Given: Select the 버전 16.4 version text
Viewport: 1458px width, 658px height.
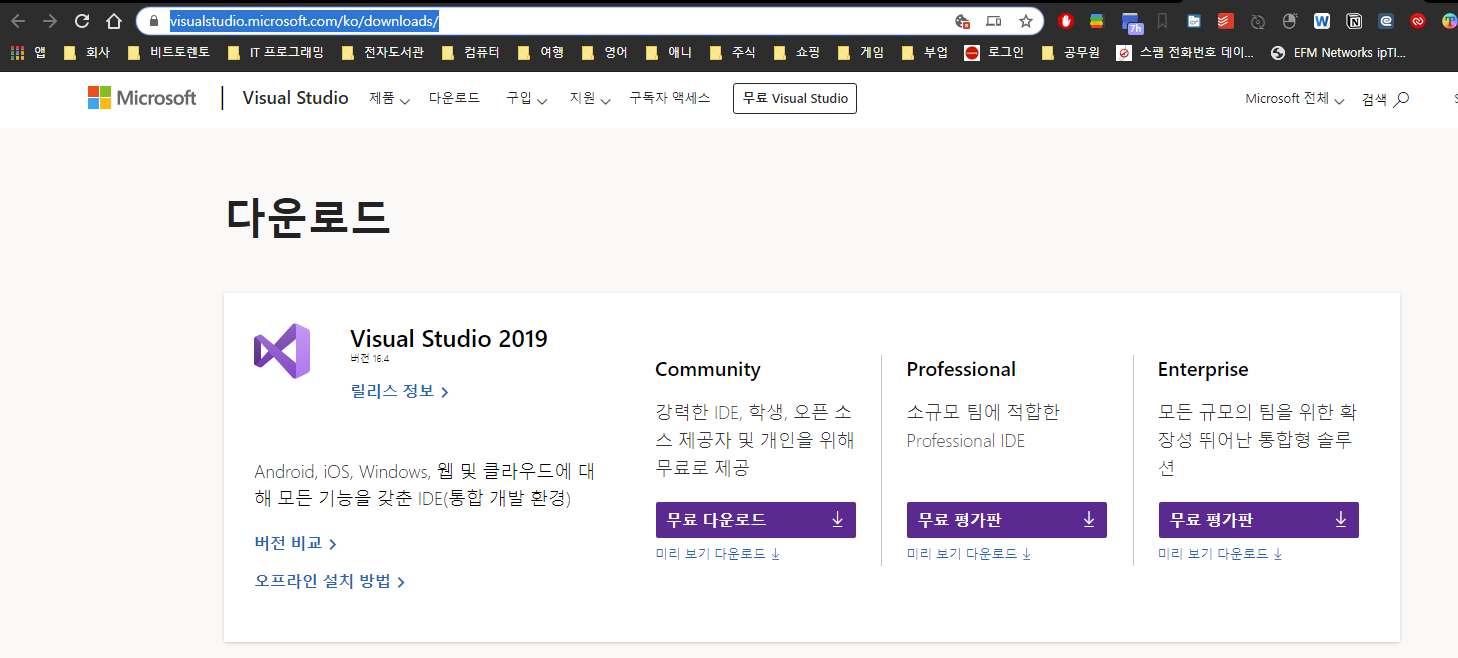Looking at the screenshot, I should 370,357.
